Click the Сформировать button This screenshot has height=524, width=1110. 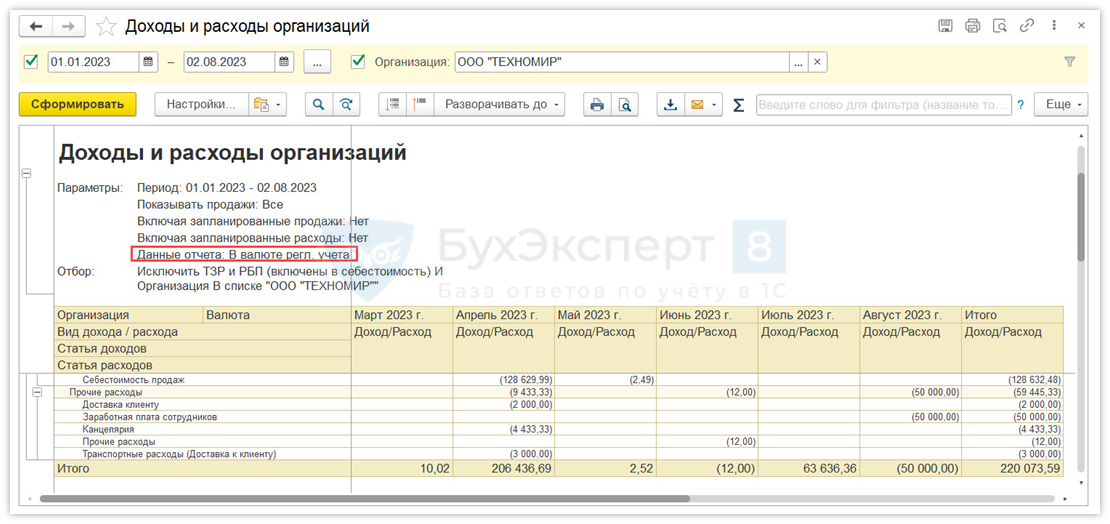pos(77,104)
